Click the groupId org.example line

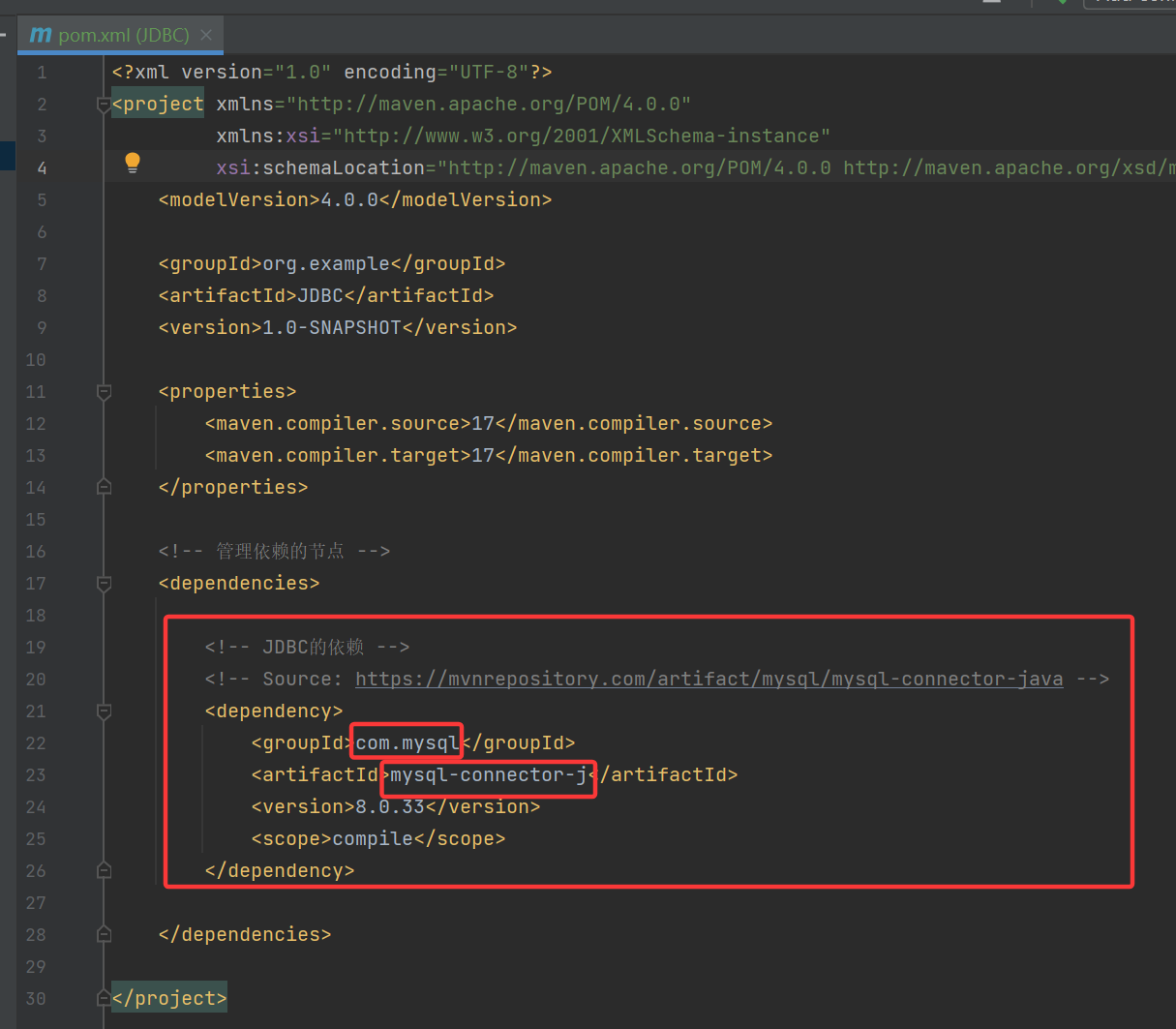pyautogui.click(x=332, y=263)
